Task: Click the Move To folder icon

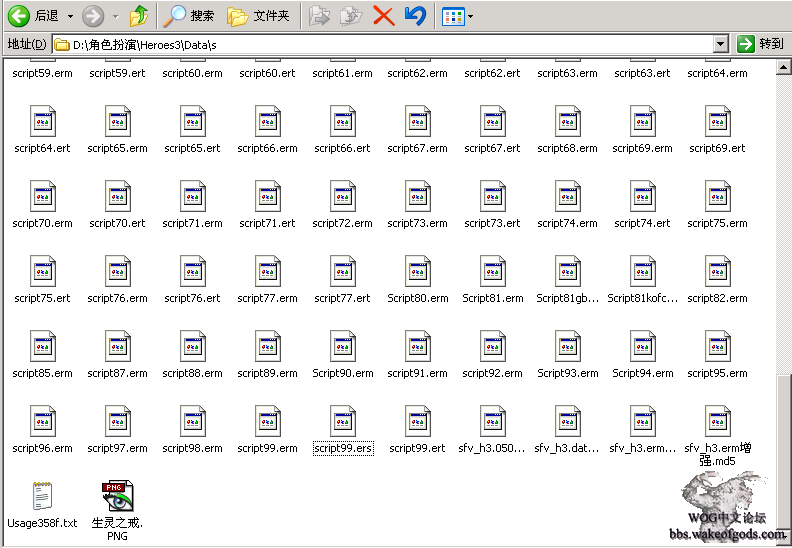Action: pos(319,16)
